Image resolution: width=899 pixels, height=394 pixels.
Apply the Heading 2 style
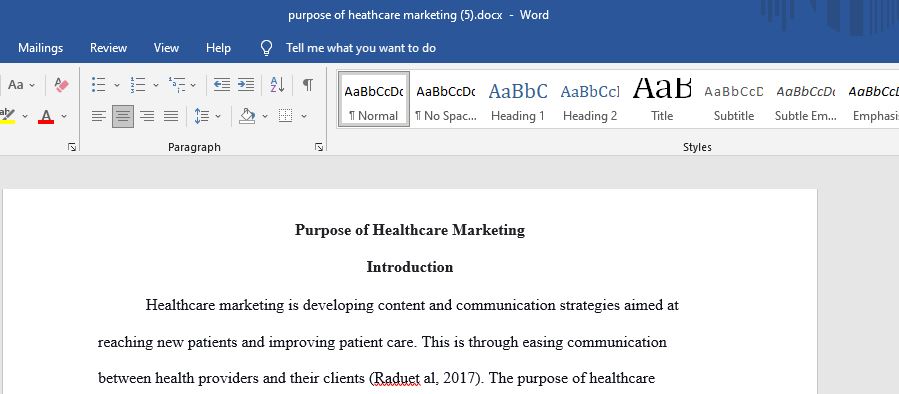click(590, 99)
